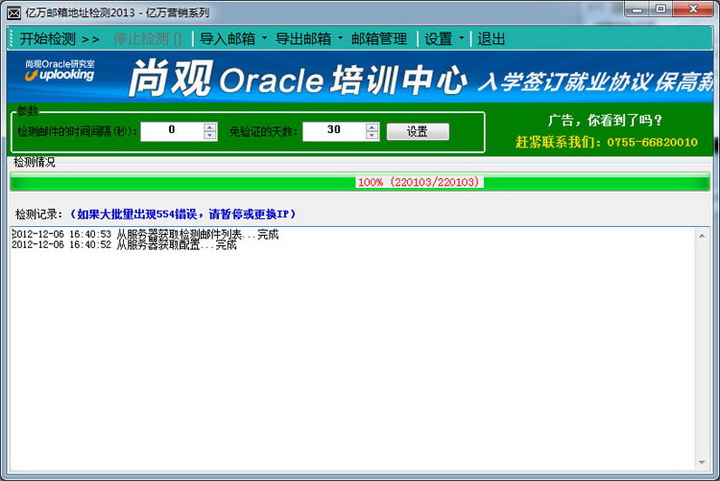Open the 导入邮箱 import mailbox menu
Screen dimensions: 720x481
click(227, 39)
